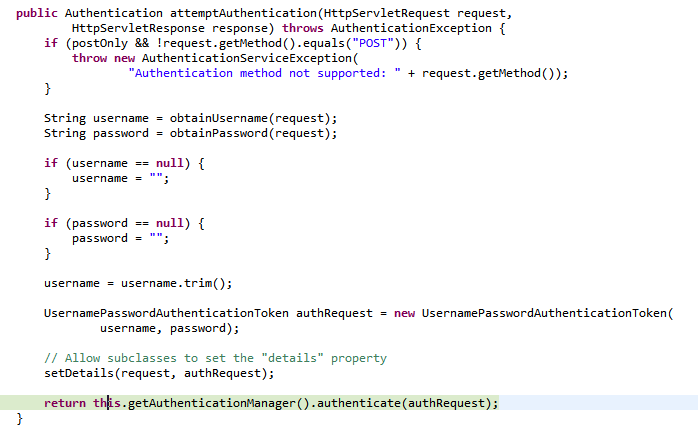Viewport: 698px width, 427px height.
Task: Click the 'new' keyword before UsernamePasswordAuthenticationToken
Action: point(404,313)
